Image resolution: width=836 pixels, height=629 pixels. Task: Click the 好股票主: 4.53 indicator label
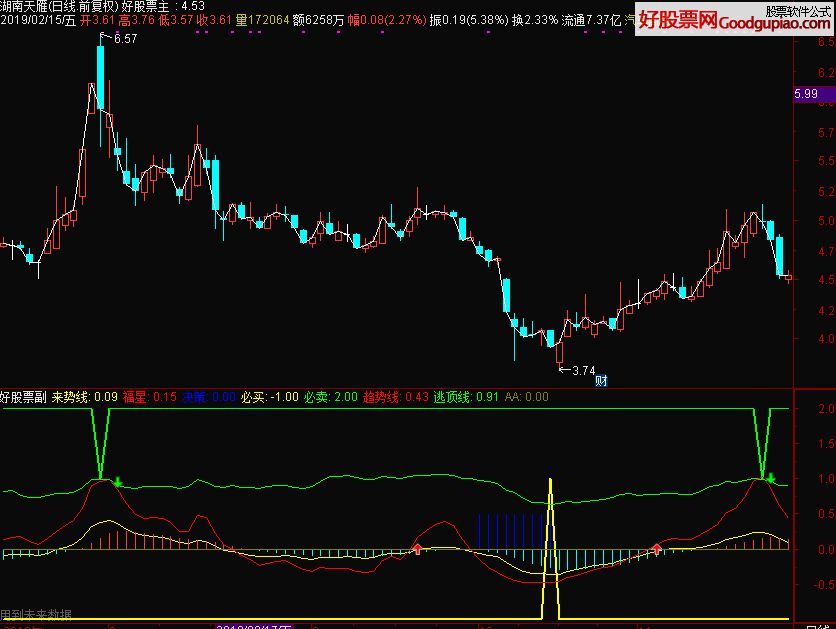(x=163, y=7)
